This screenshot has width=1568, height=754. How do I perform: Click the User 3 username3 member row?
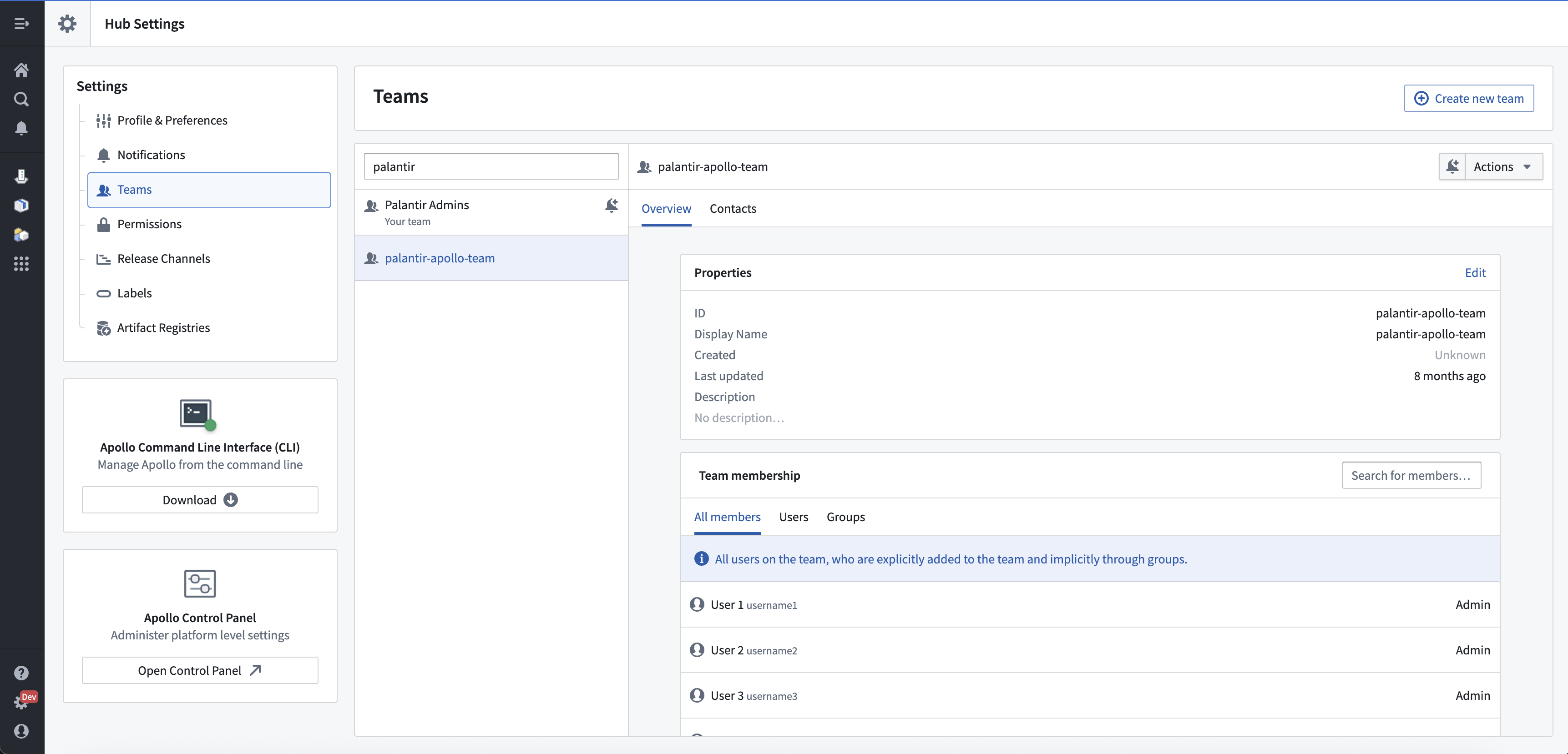coord(1090,696)
